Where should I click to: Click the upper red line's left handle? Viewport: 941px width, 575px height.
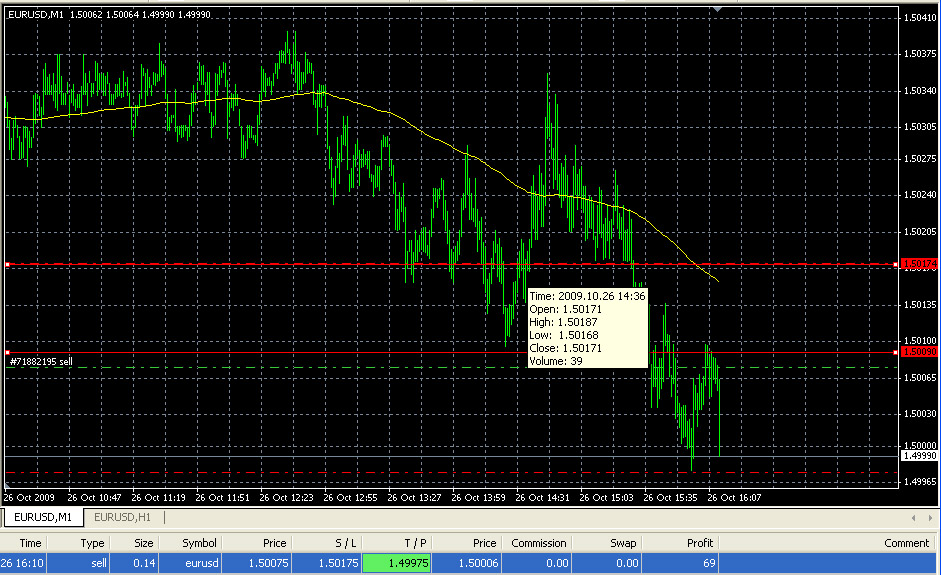pos(7,264)
